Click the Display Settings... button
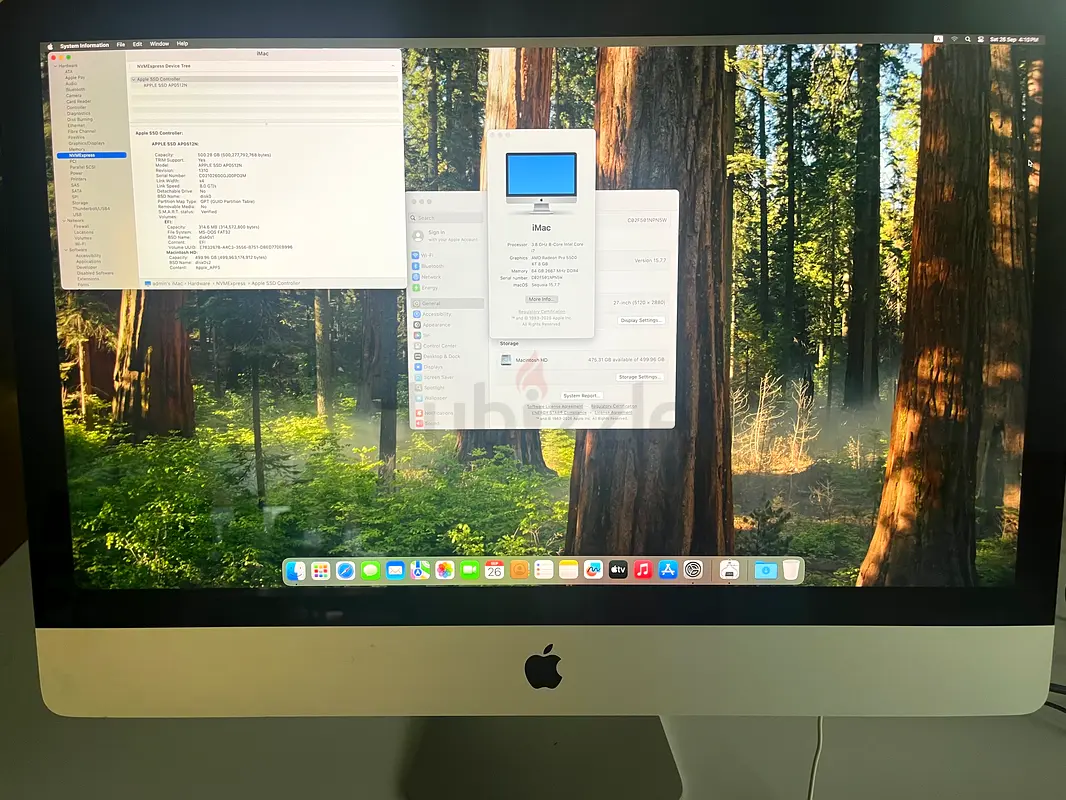 click(x=640, y=320)
